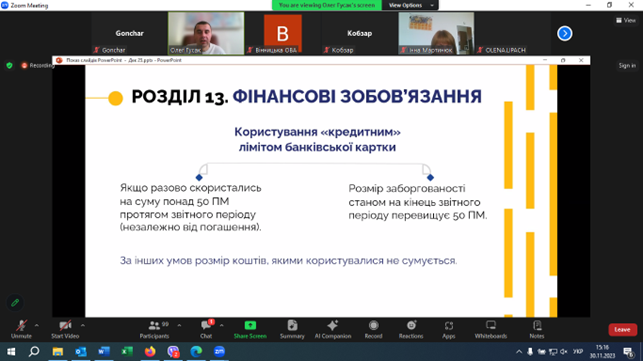Open the Participants panel

click(154, 329)
